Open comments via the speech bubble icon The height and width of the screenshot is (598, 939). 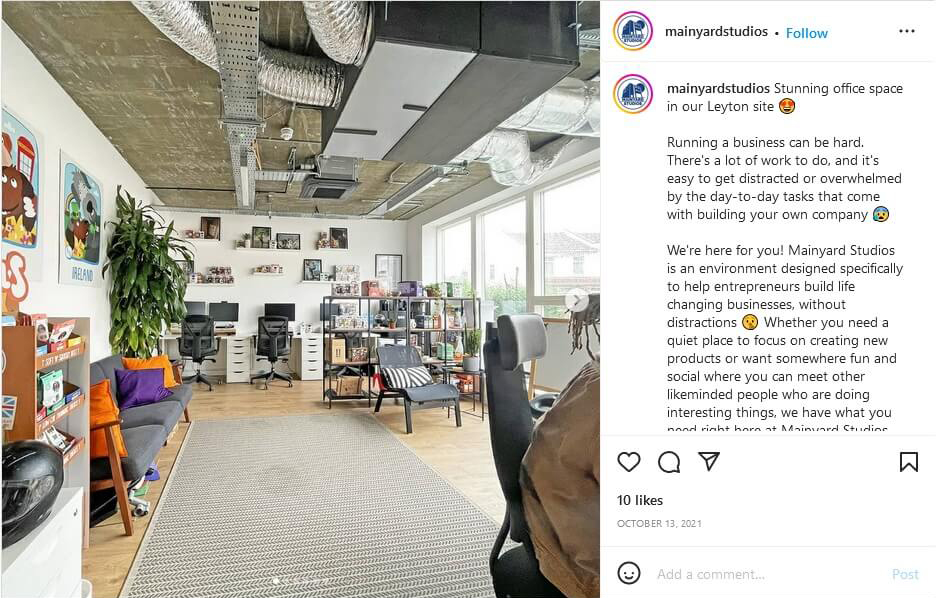(669, 462)
